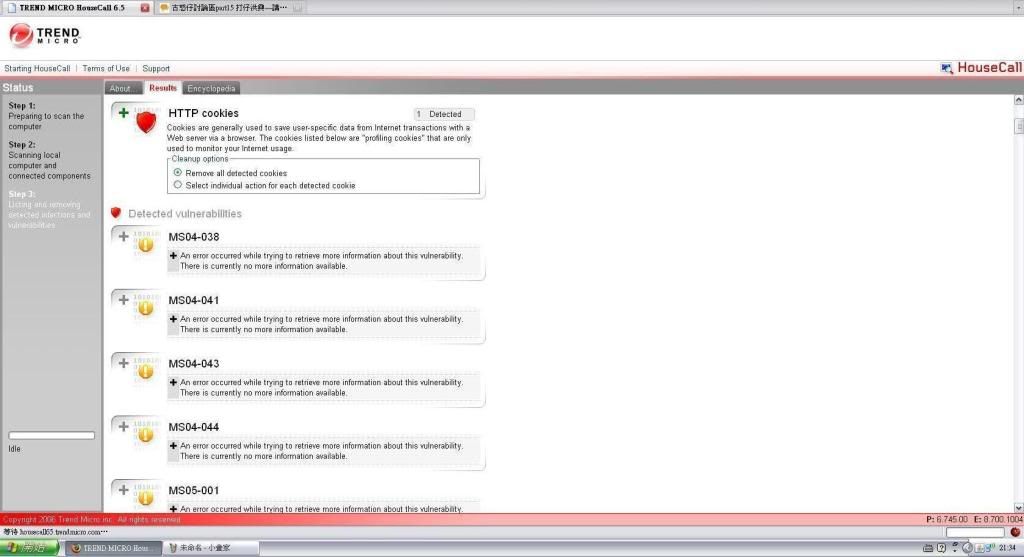The width and height of the screenshot is (1024, 557).
Task: Click the MS05-001 heading text
Action: 194,490
